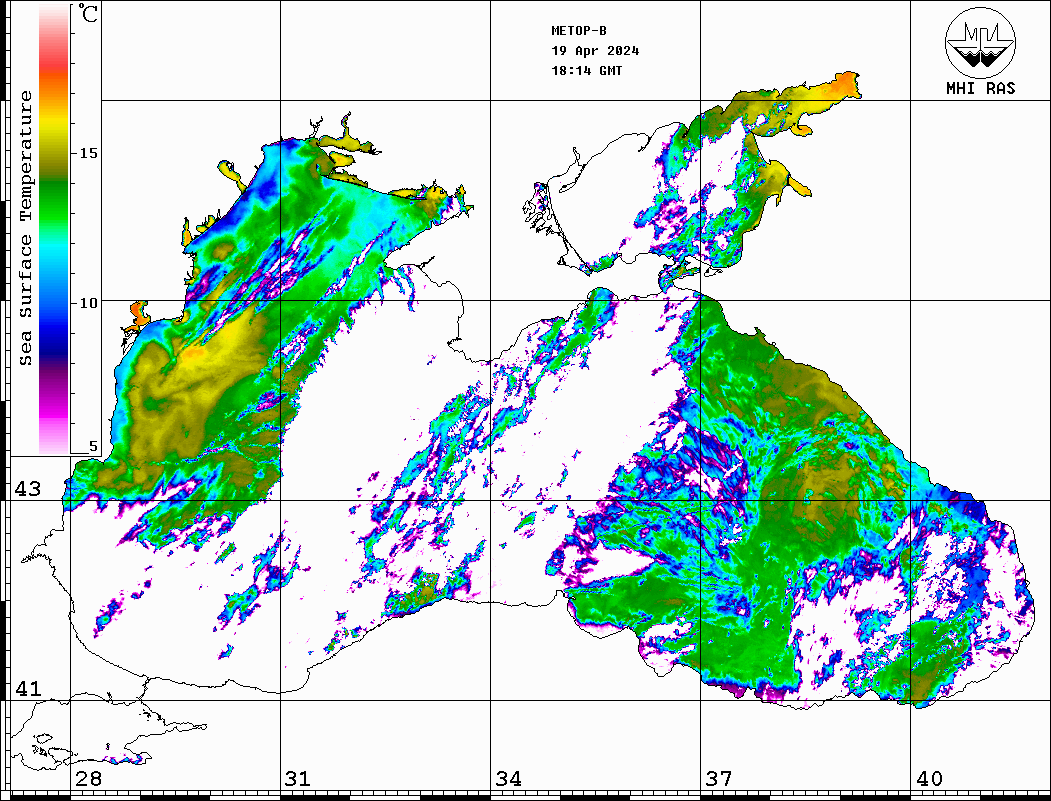Click the 10 mark on temperature legend
The width and height of the screenshot is (1051, 801).
coord(88,303)
